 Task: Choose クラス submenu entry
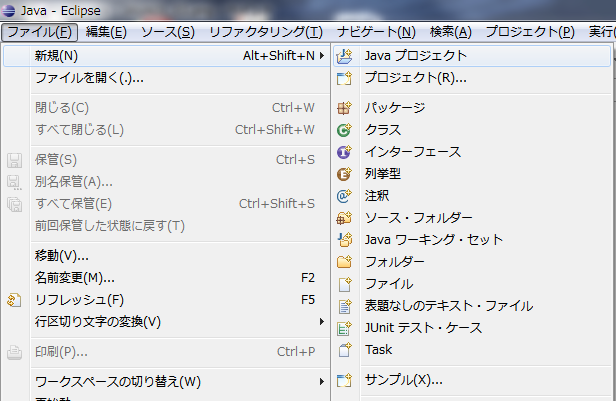coord(473,130)
